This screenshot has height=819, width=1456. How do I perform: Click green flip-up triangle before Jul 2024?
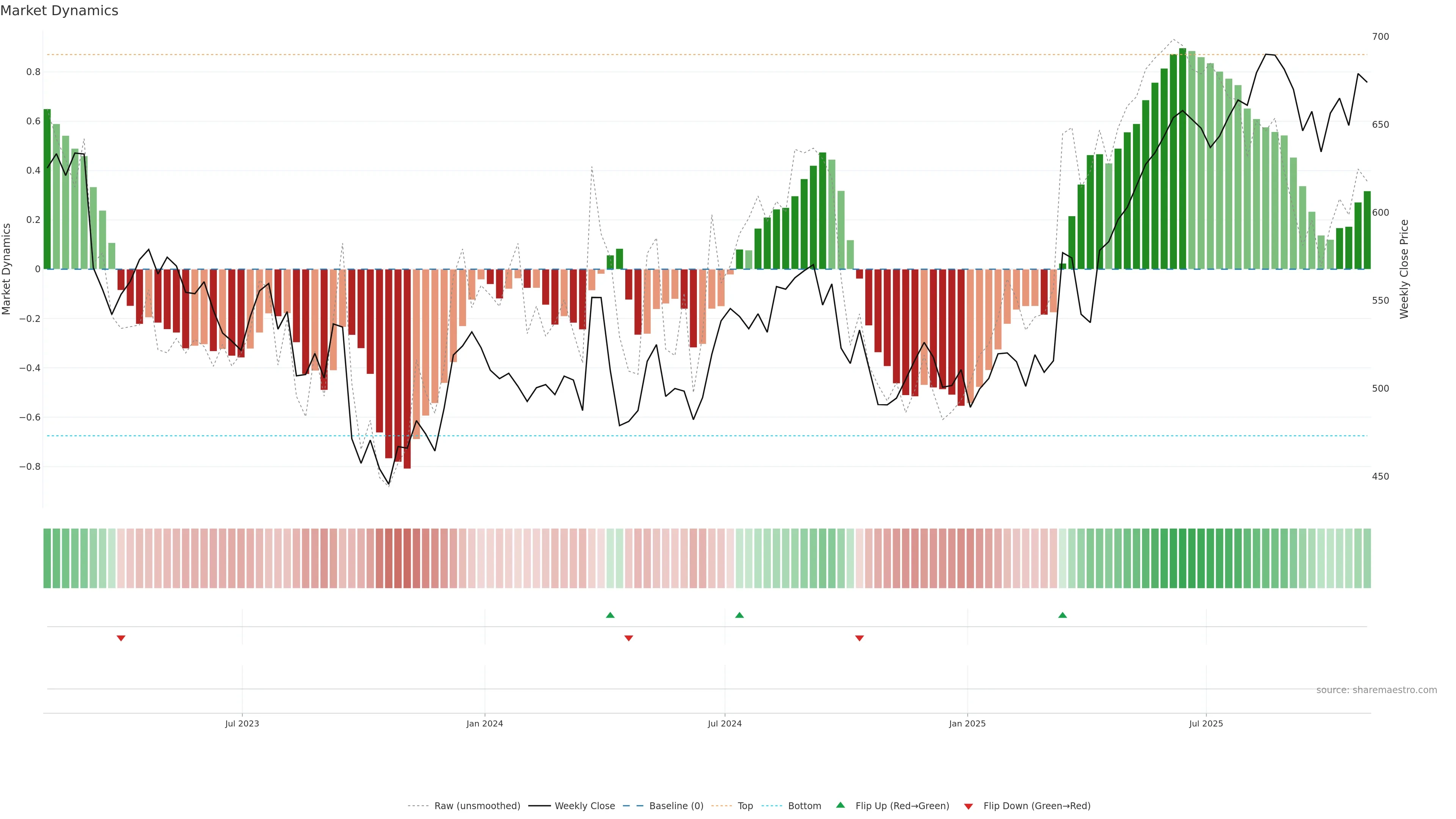610,615
